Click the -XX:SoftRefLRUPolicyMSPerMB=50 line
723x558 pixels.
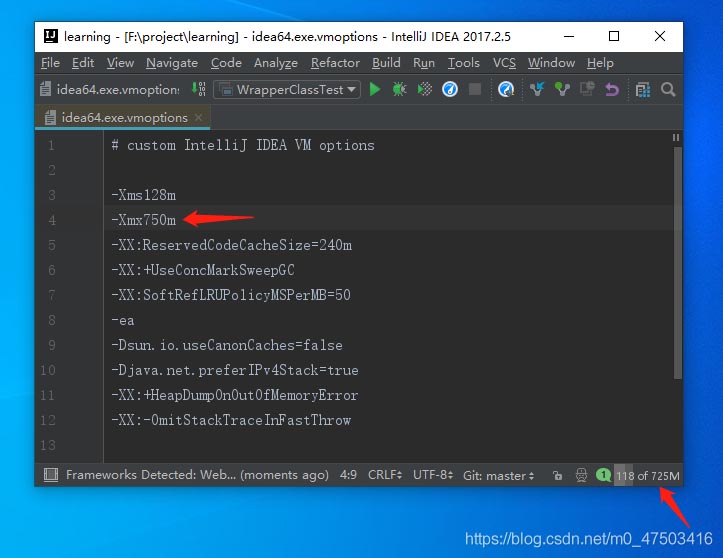(231, 295)
